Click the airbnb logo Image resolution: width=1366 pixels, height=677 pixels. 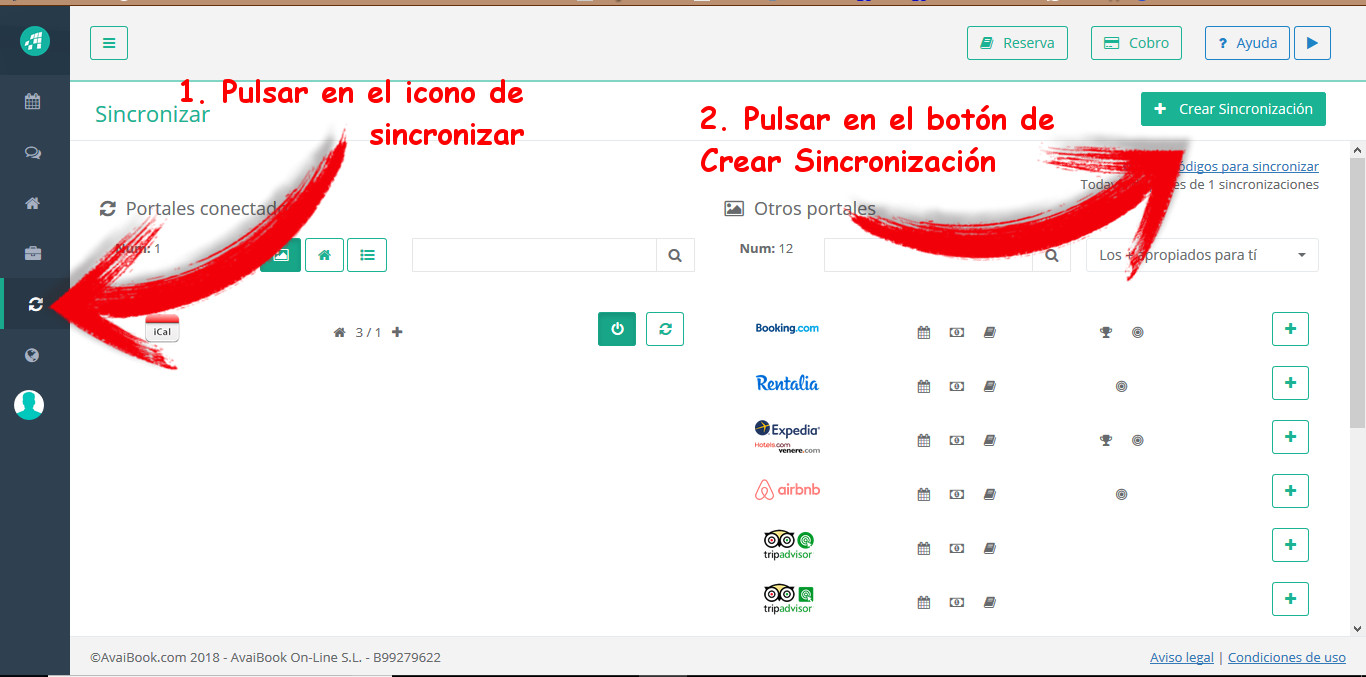[787, 490]
